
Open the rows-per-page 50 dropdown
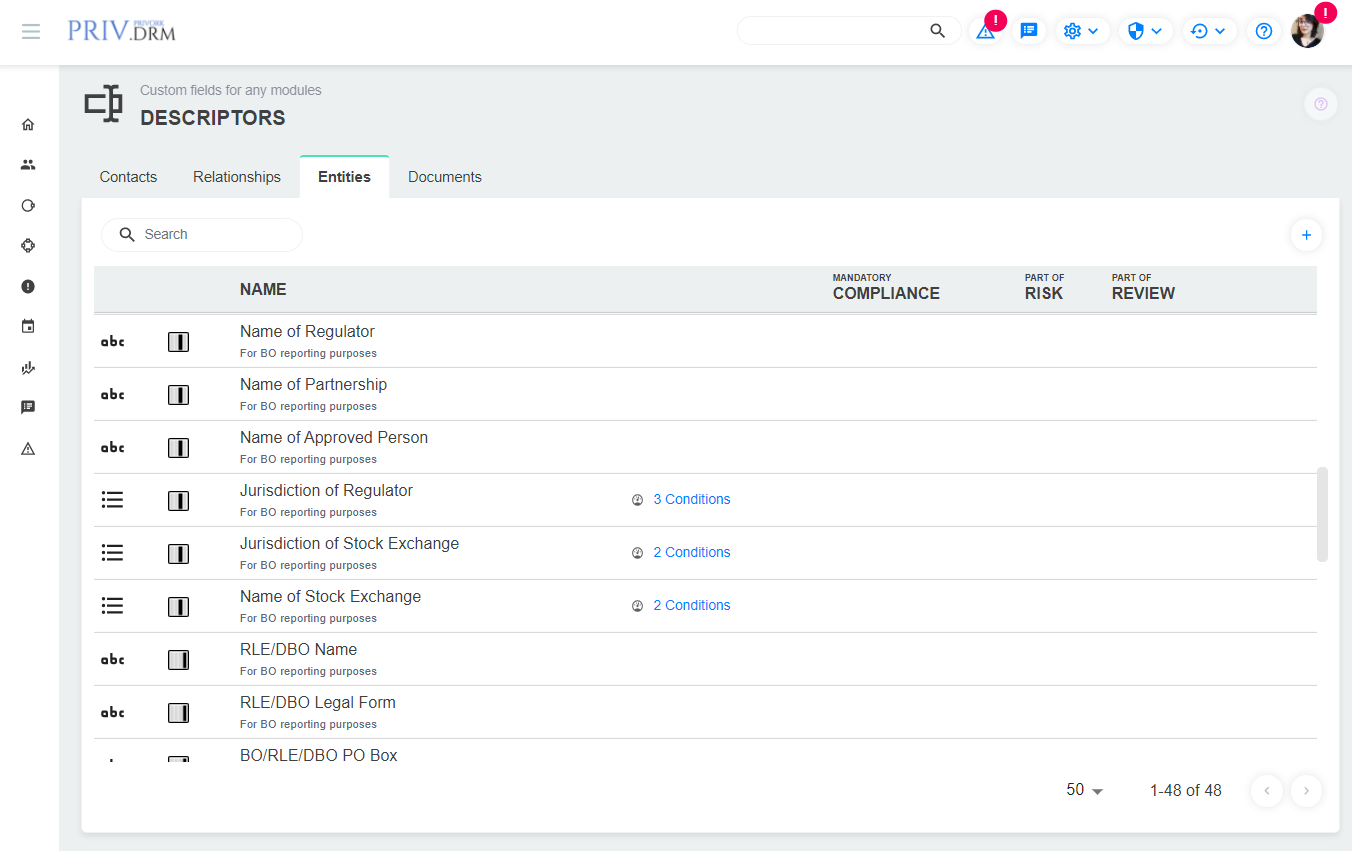1085,790
